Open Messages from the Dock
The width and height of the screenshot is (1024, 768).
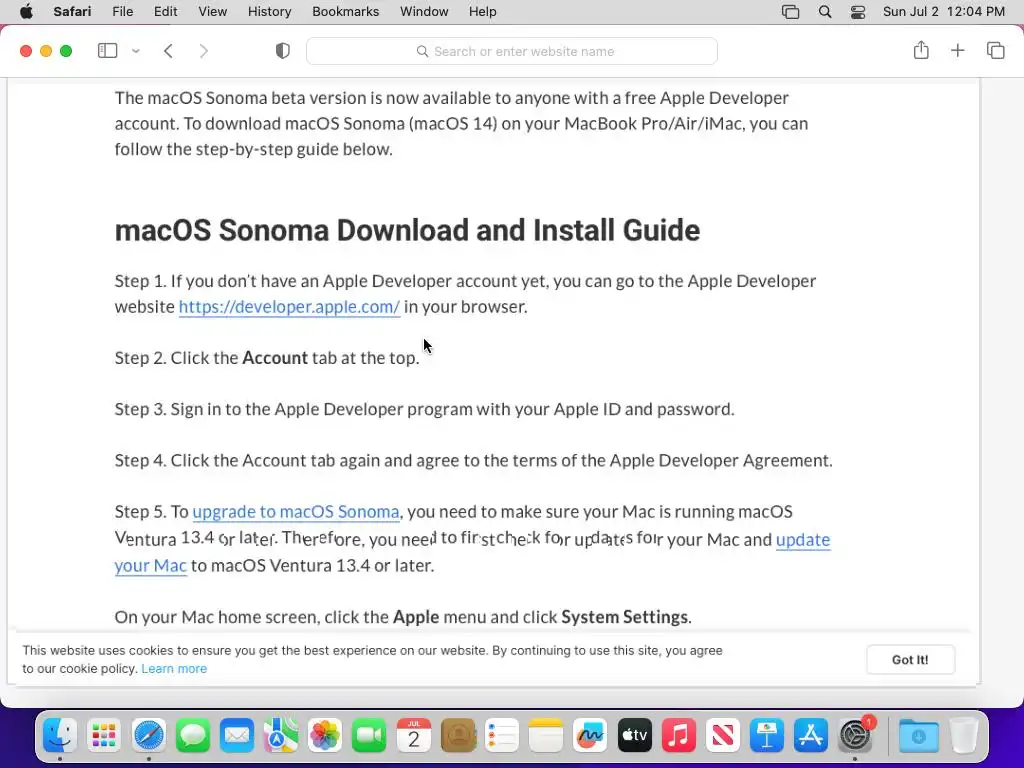click(x=193, y=737)
